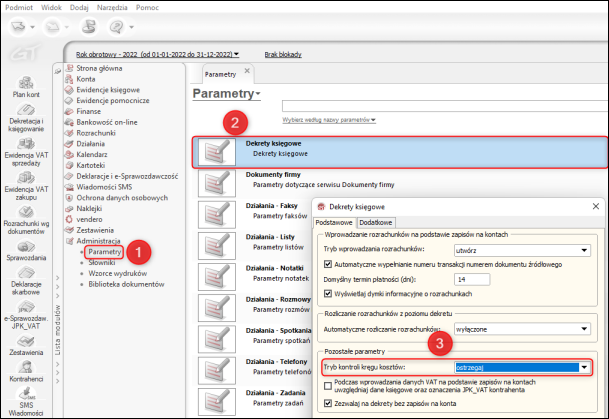The height and width of the screenshot is (419, 609).
Task: Click the pin icon on module list
Action: point(58,71)
